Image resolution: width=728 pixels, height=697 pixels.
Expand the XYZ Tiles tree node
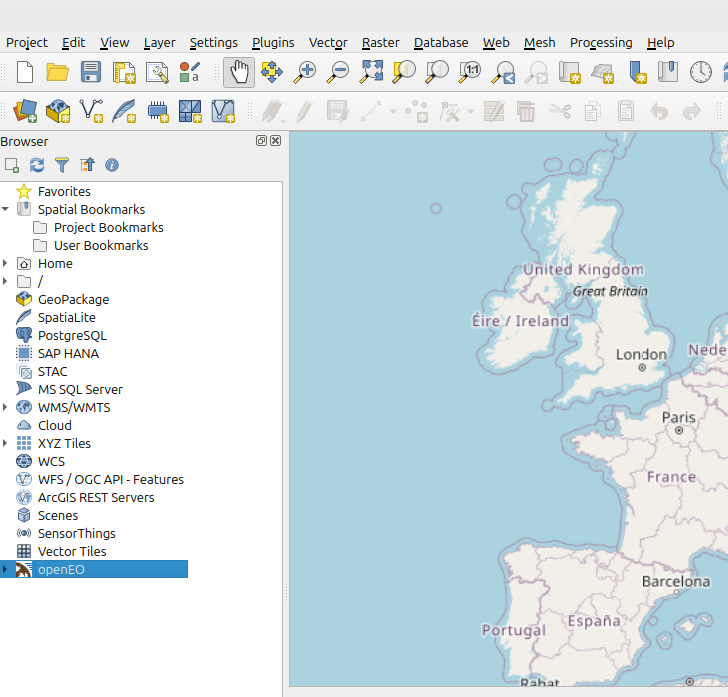5,443
